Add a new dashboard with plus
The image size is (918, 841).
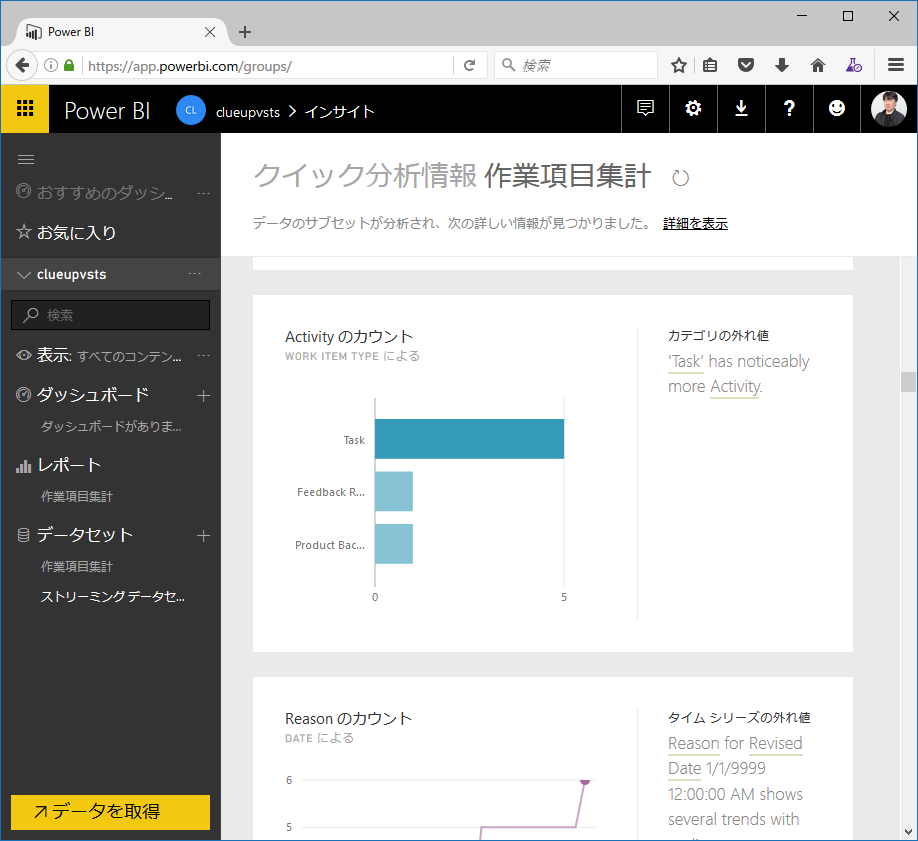(203, 396)
